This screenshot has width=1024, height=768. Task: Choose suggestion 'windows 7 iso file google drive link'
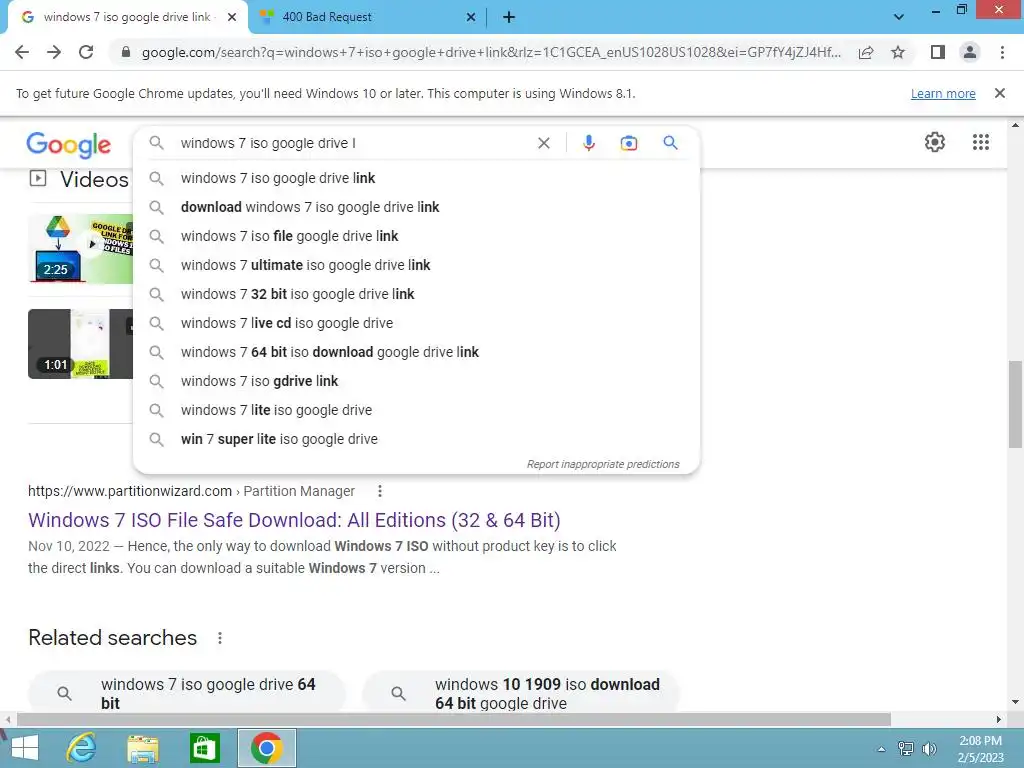(416, 236)
